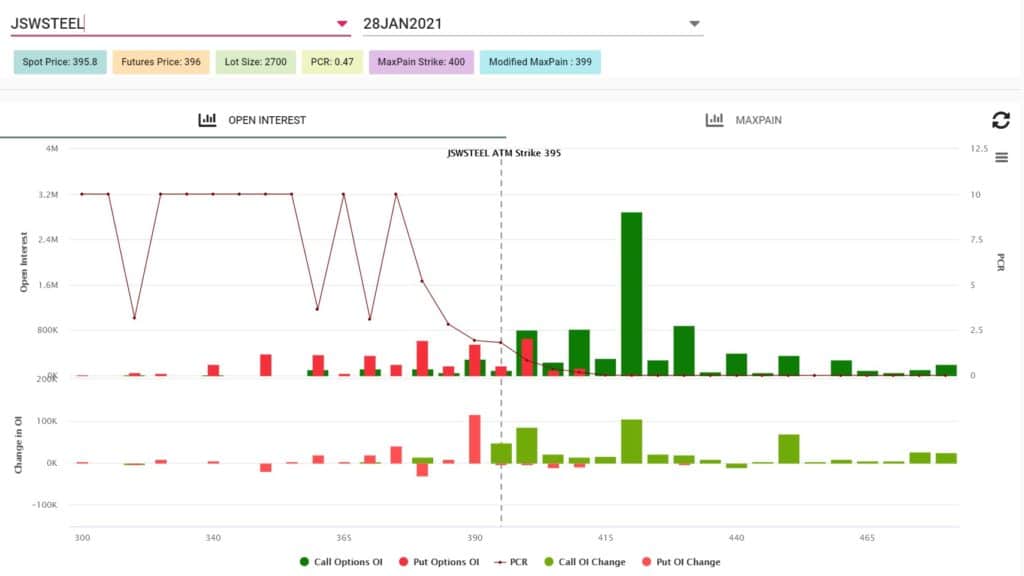Click the PCR: 0.47 badge

332,62
